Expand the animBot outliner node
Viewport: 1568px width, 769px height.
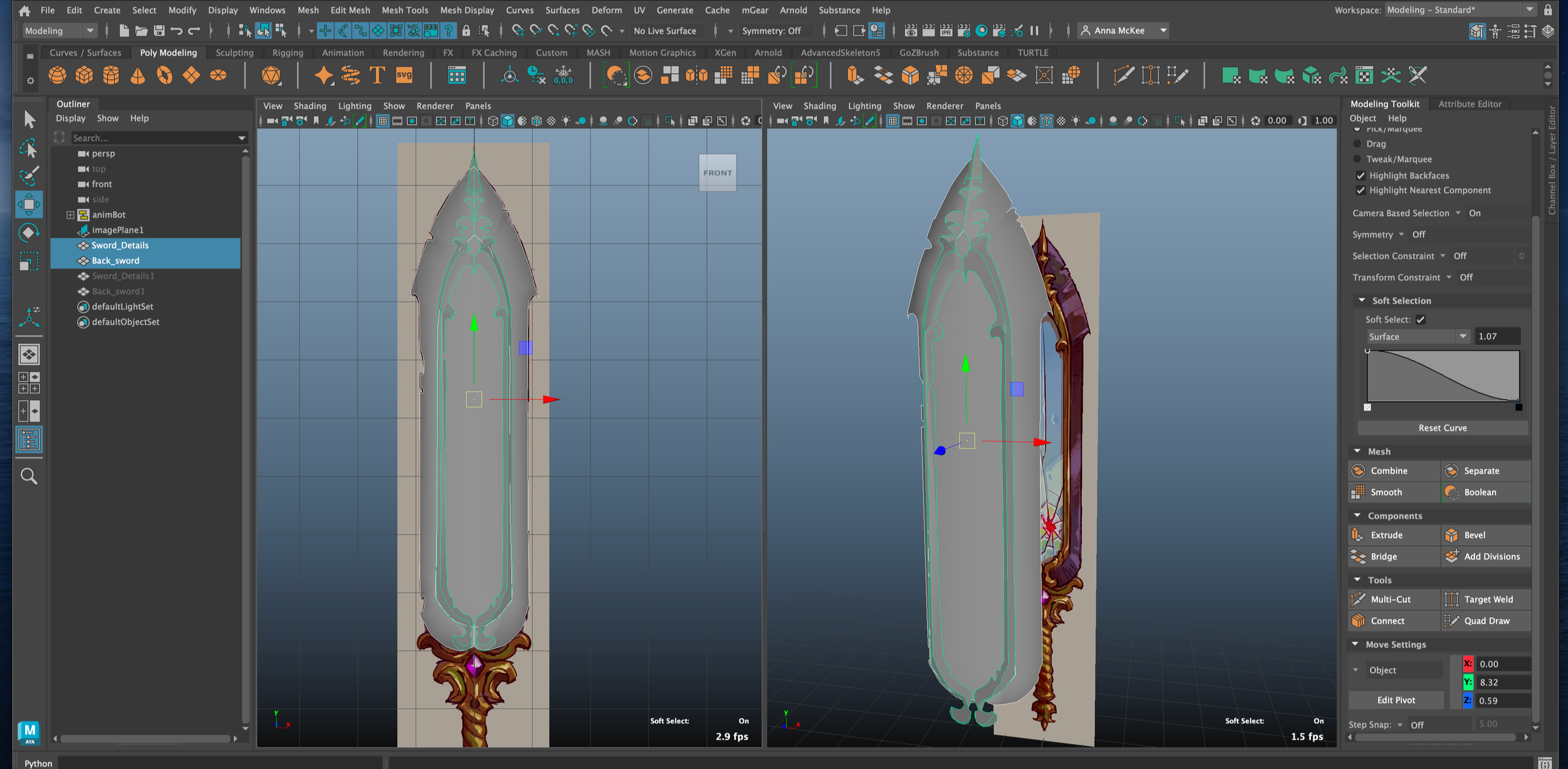point(70,215)
